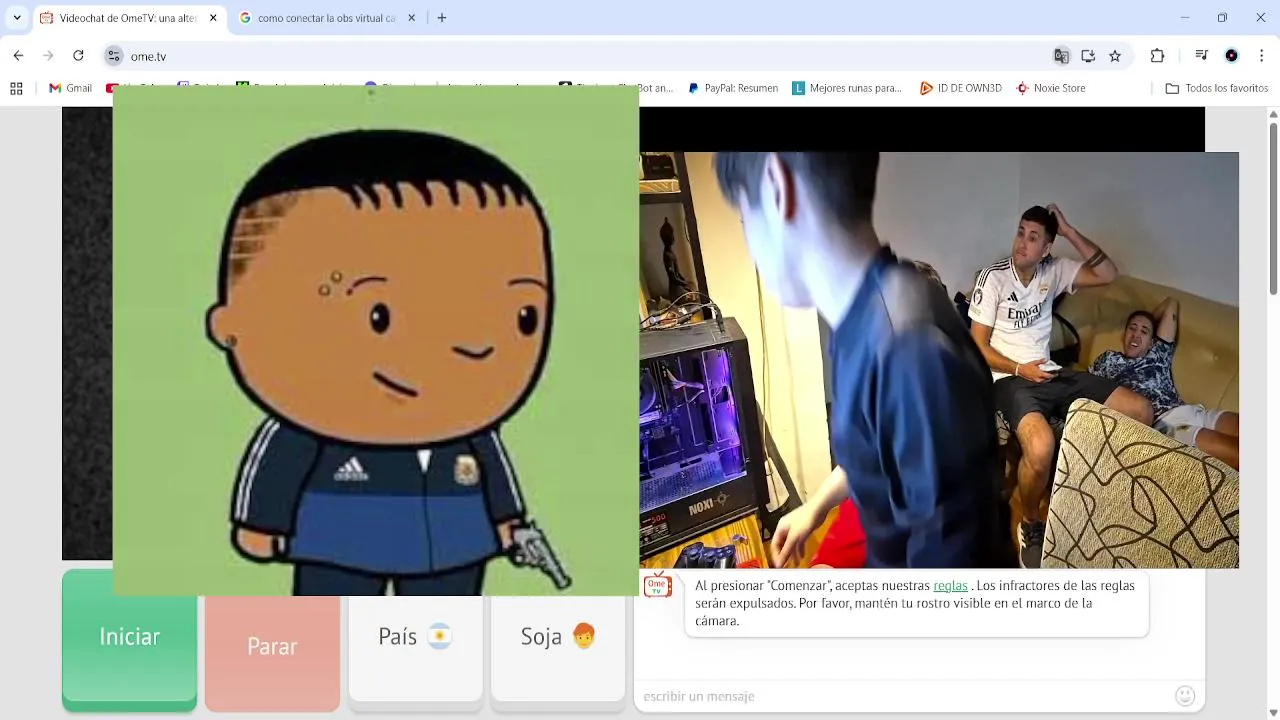Open the Extensions puzzle icon
The height and width of the screenshot is (720, 1280).
[x=1158, y=56]
